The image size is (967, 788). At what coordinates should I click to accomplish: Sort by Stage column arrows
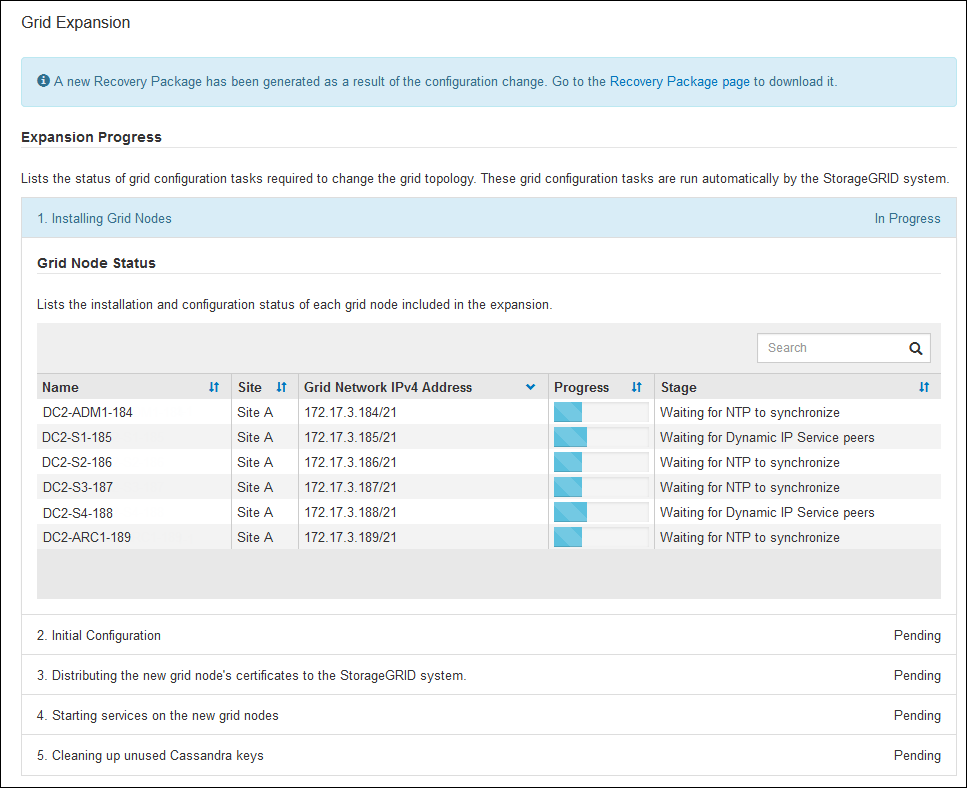tap(924, 387)
